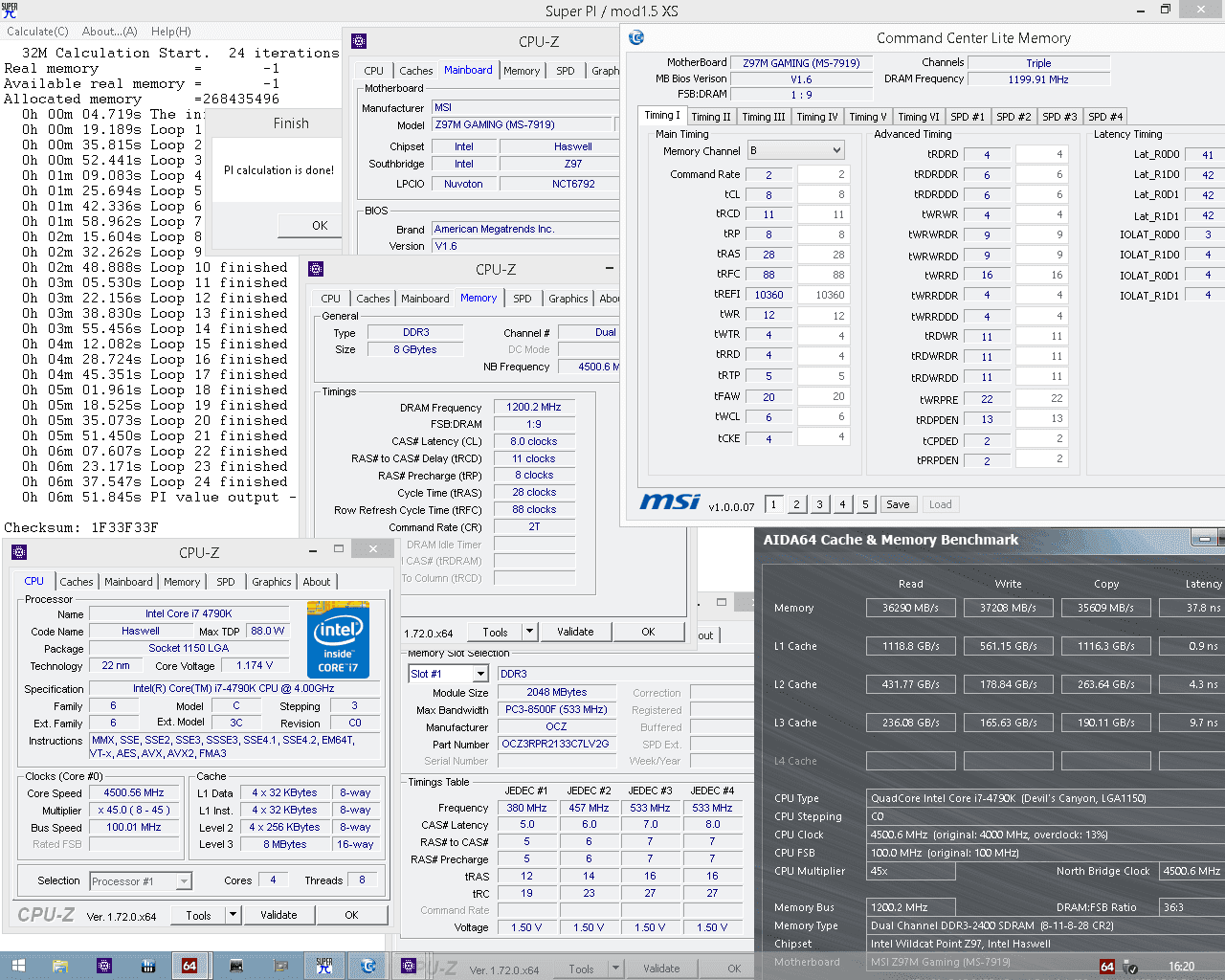Viewport: 1225px width, 980px height.
Task: Switch to Timing III tab
Action: point(763,117)
